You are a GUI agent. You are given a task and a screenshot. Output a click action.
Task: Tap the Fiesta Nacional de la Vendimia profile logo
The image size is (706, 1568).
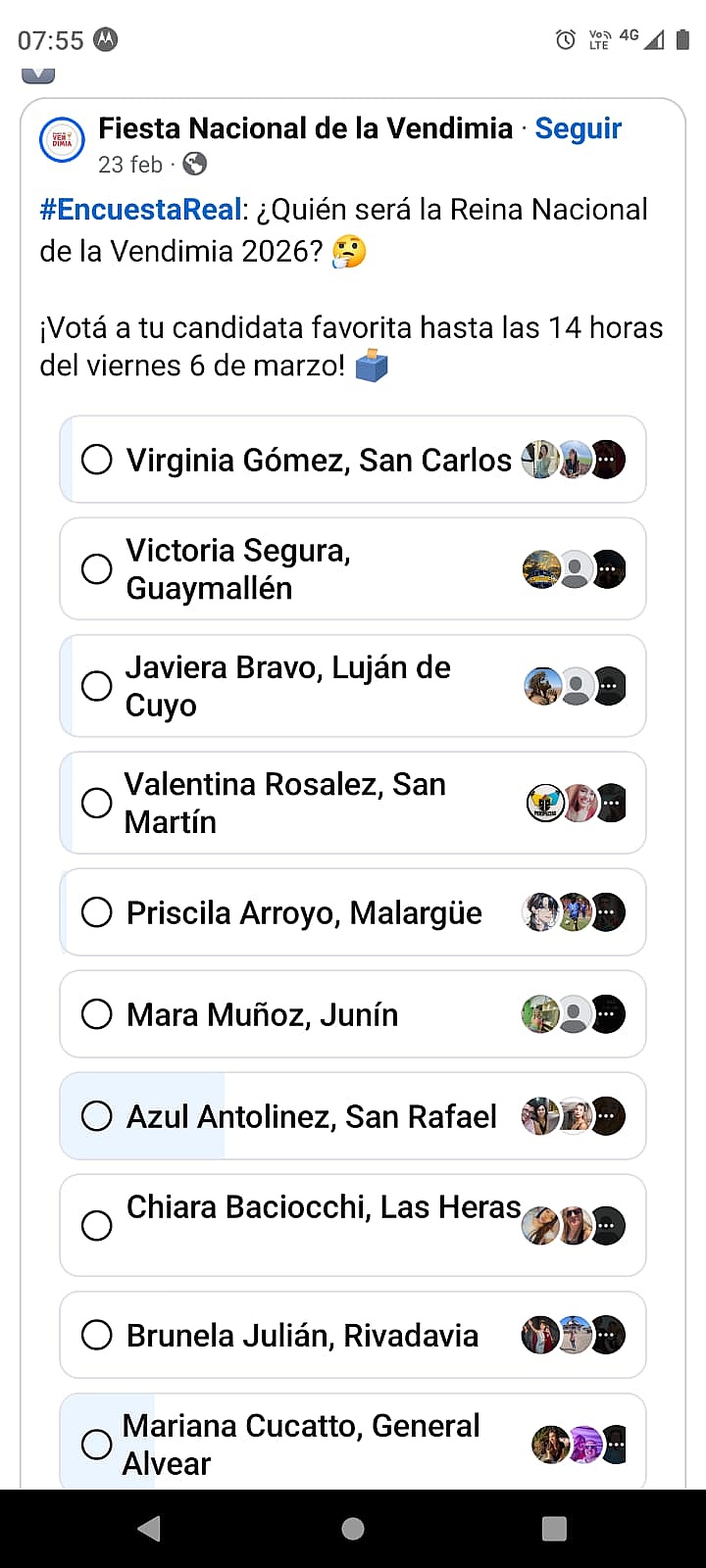tap(62, 141)
